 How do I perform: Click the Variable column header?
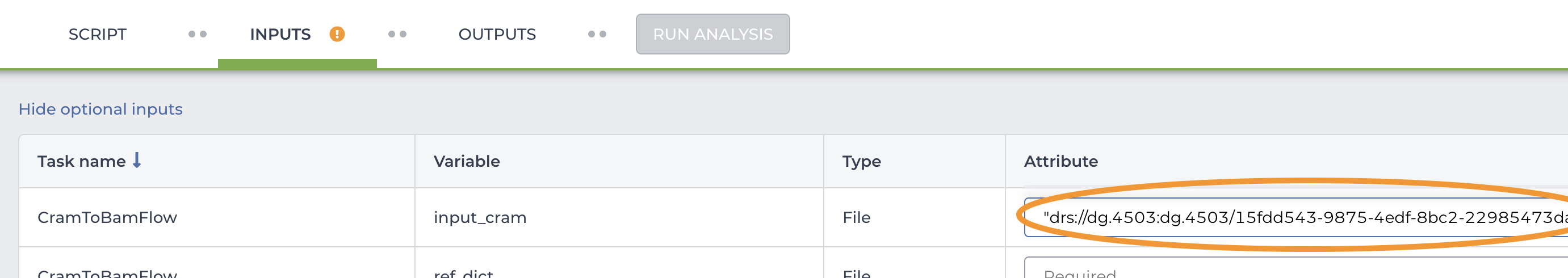[467, 161]
